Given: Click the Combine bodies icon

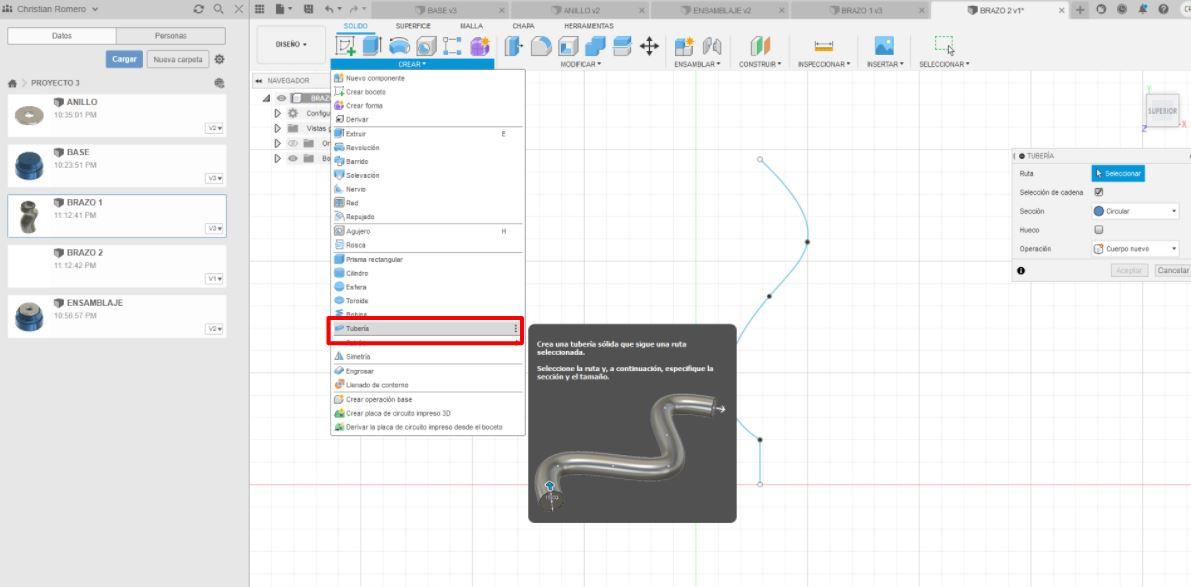Looking at the screenshot, I should click(596, 46).
